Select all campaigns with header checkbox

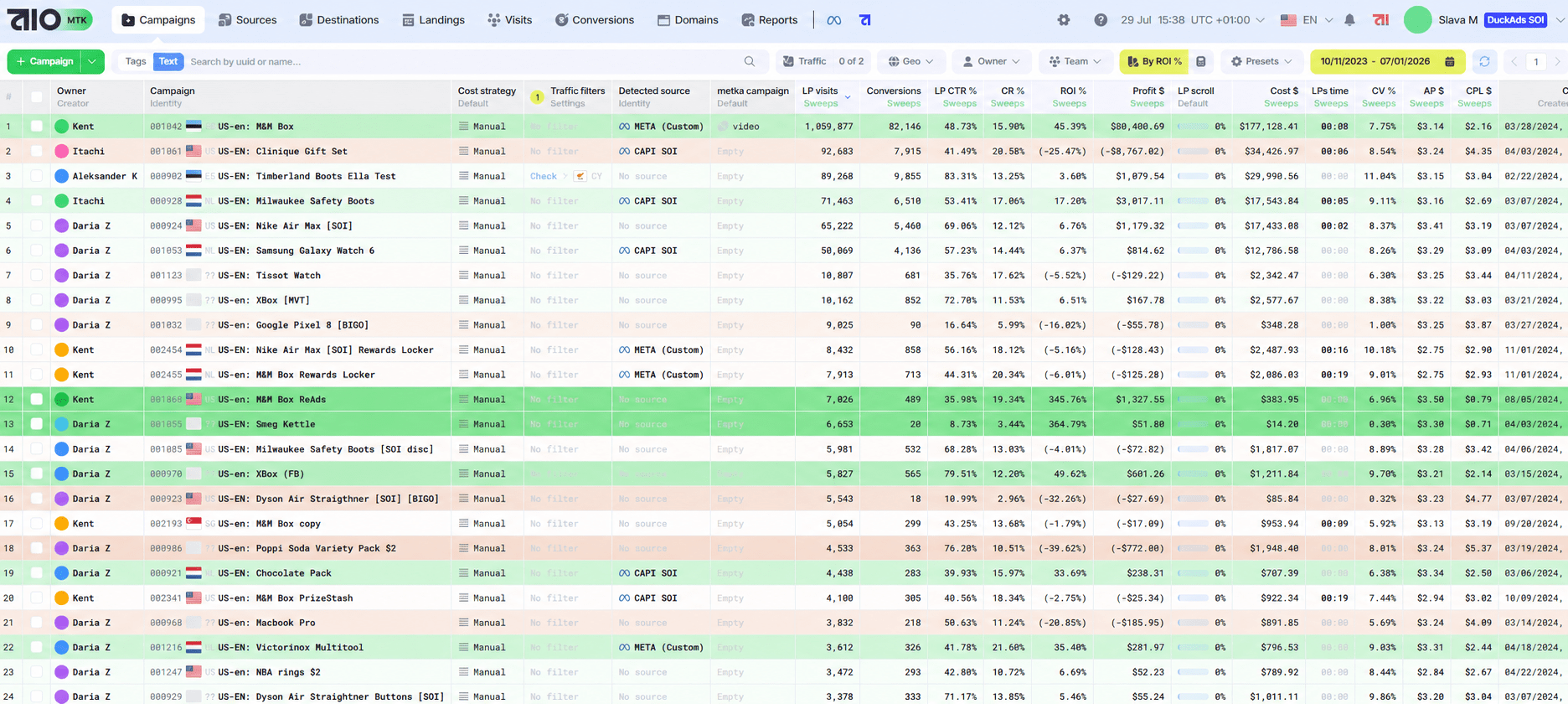tap(36, 97)
